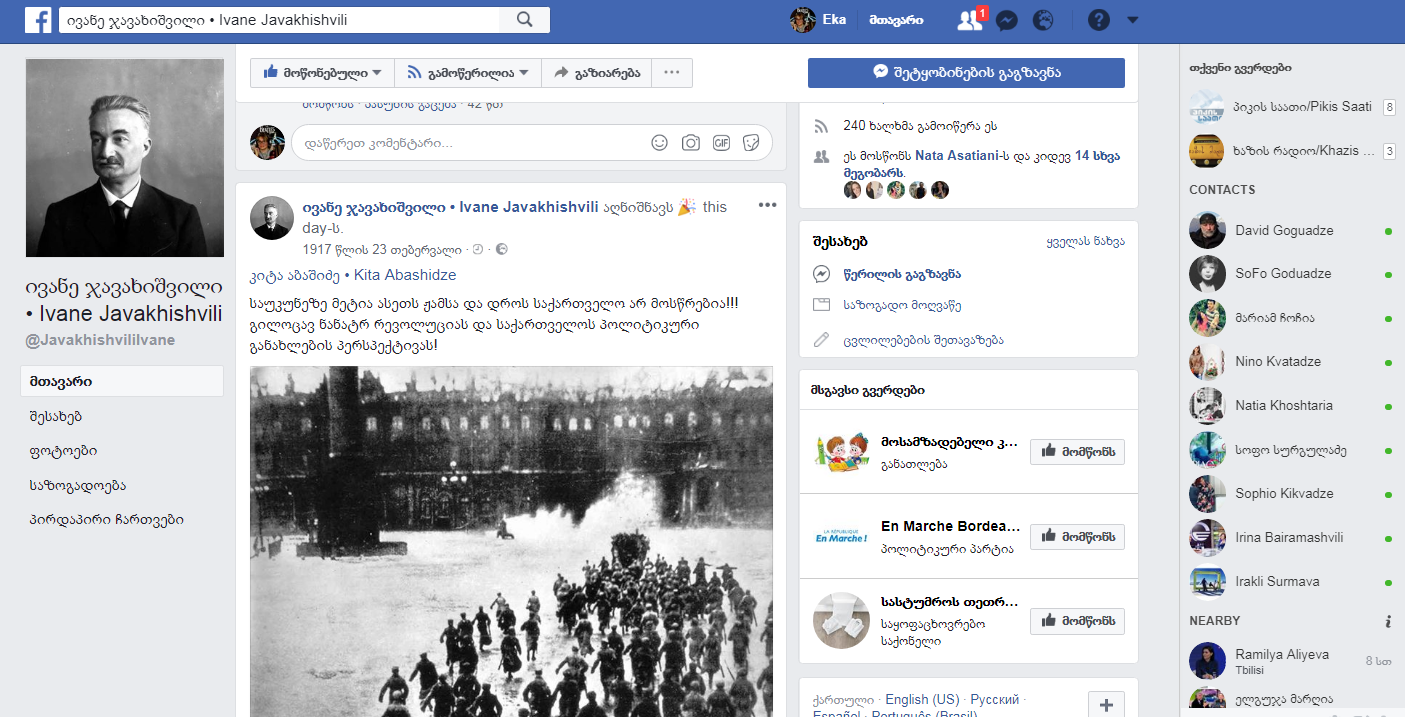
Task: Open the notifications globe icon
Action: [x=1043, y=20]
